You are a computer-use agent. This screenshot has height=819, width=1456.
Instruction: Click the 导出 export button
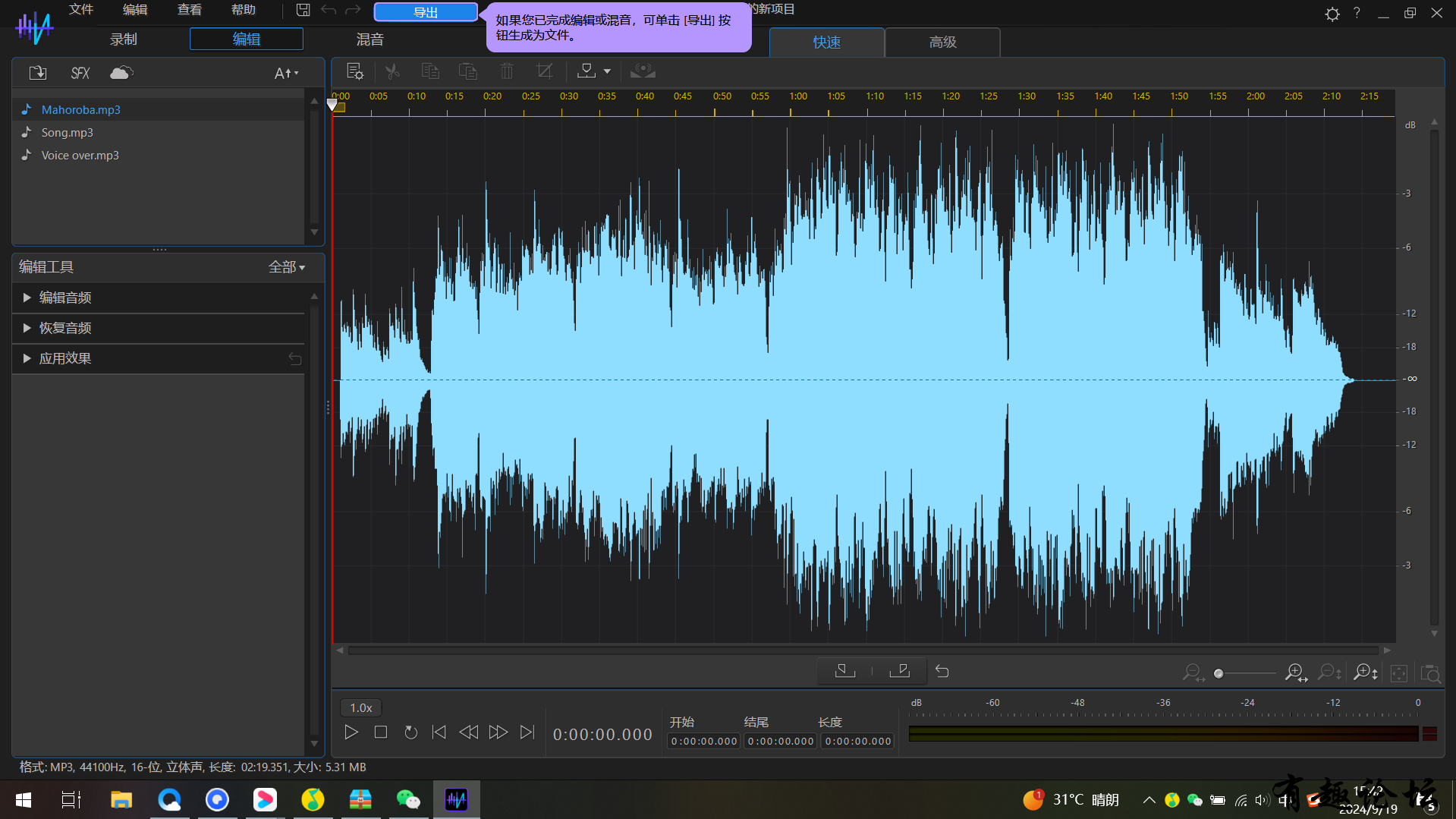click(x=426, y=12)
